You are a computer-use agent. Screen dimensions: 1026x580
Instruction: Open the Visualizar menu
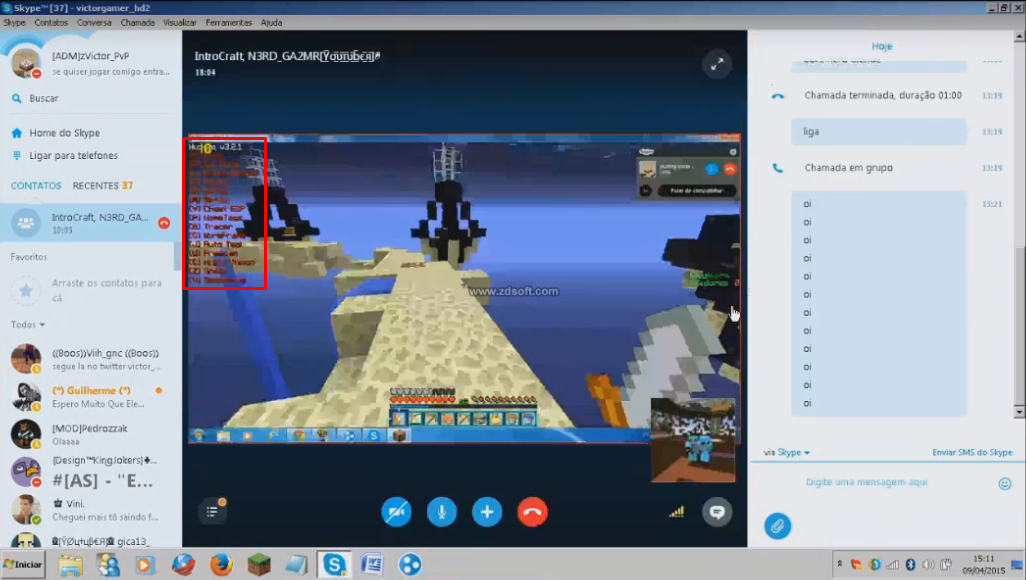pyautogui.click(x=180, y=22)
